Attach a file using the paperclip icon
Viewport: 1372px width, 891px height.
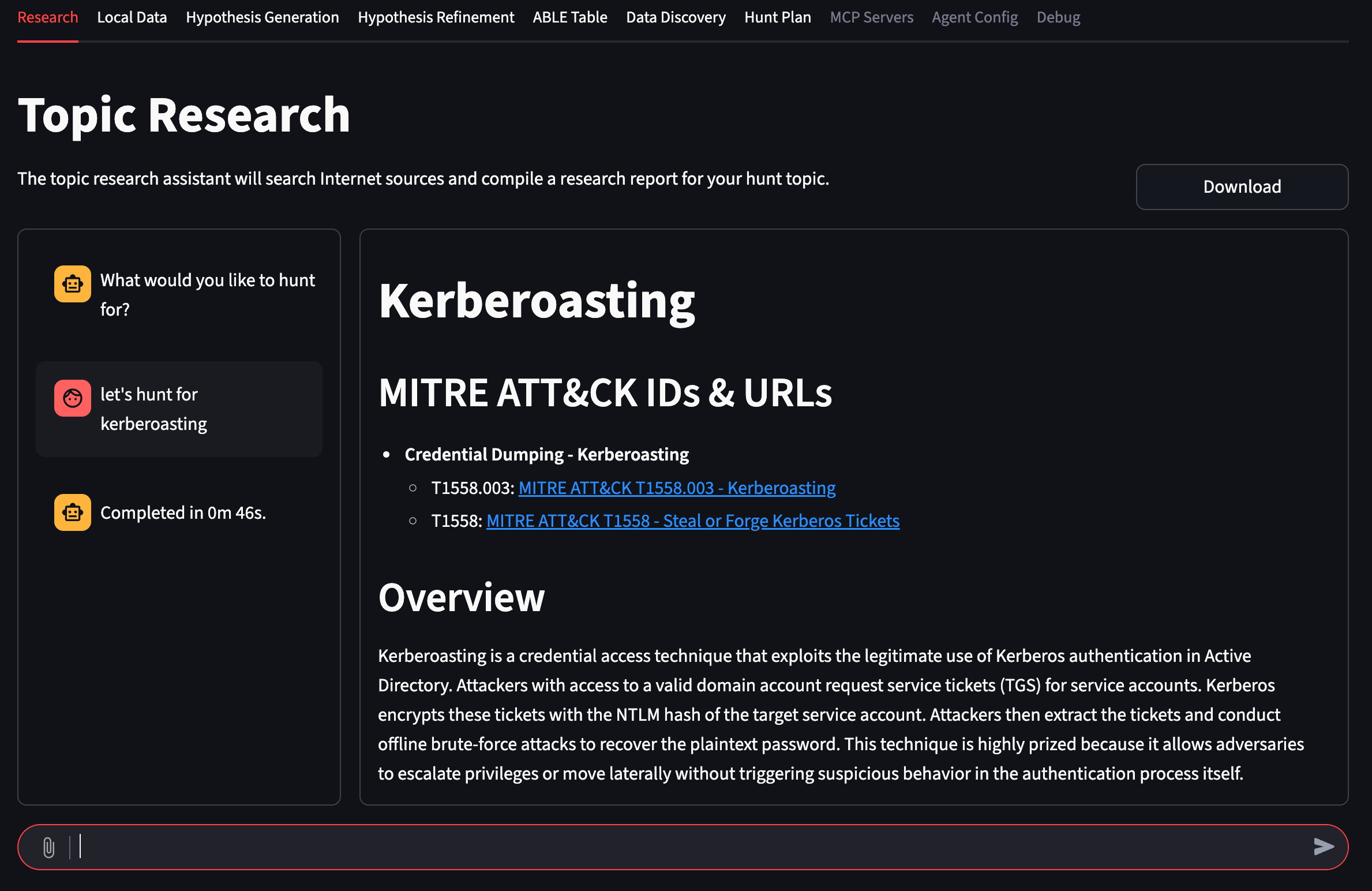[x=48, y=848]
